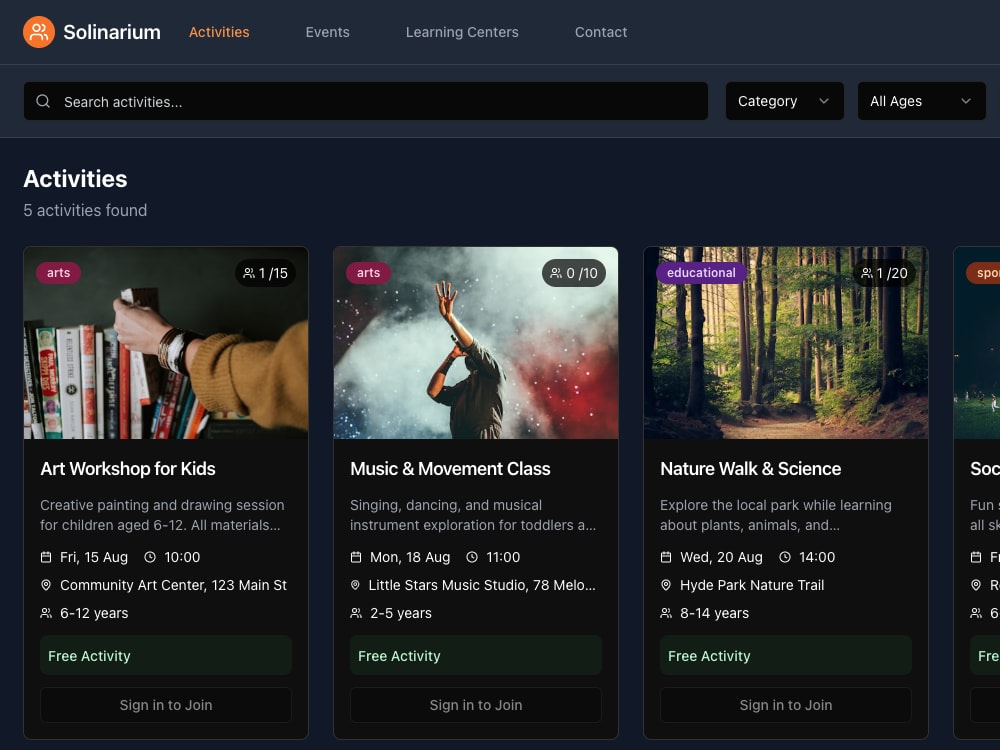Image resolution: width=1000 pixels, height=750 pixels.
Task: Click Free Activity label on Music class card
Action: (x=399, y=656)
